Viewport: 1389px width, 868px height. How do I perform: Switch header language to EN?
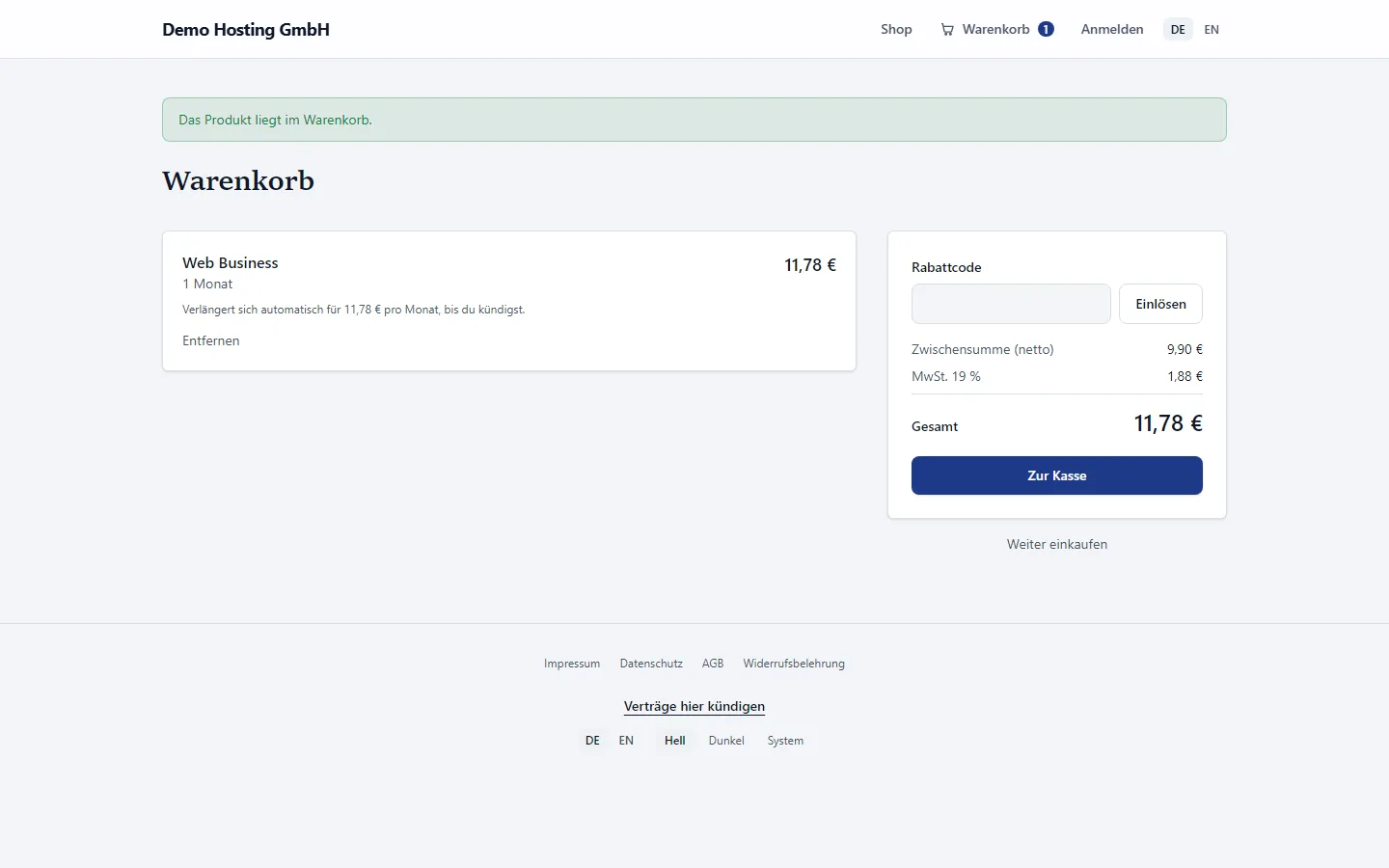point(1212,30)
